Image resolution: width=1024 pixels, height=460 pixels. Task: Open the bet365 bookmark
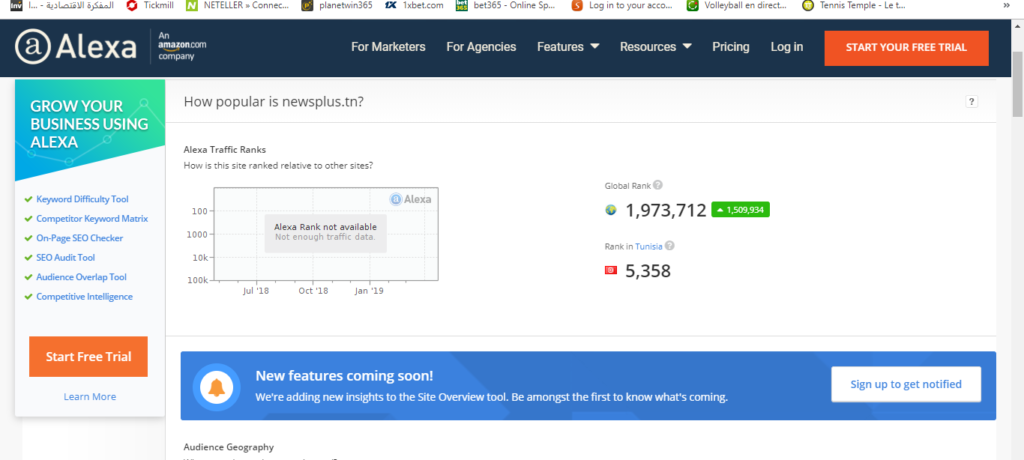pos(505,6)
